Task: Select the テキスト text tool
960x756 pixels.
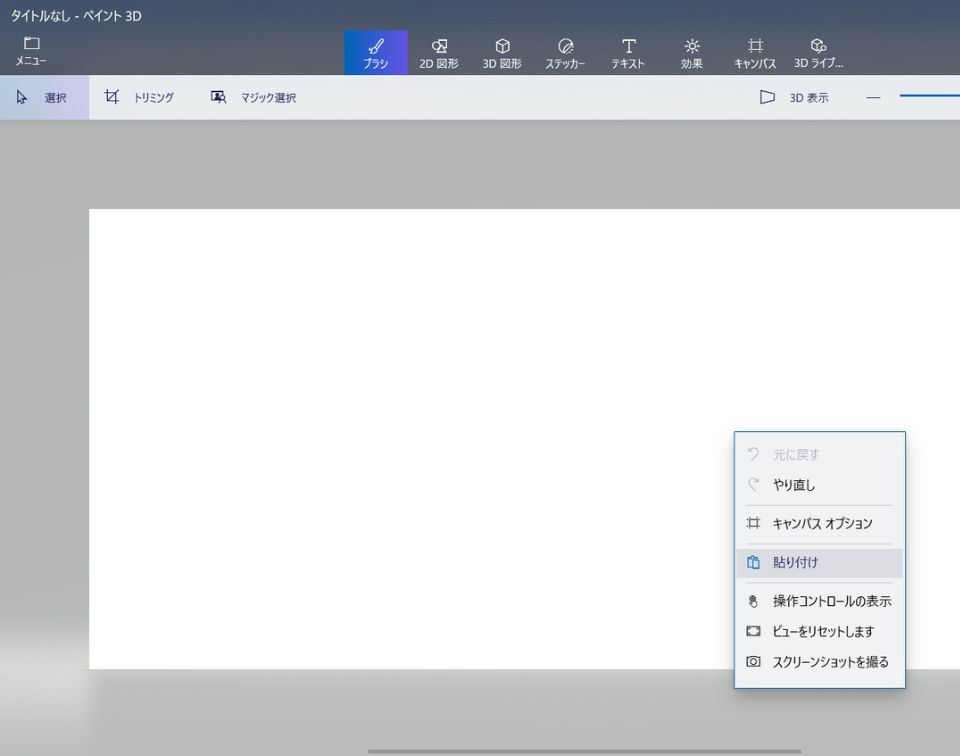Action: pyautogui.click(x=628, y=53)
